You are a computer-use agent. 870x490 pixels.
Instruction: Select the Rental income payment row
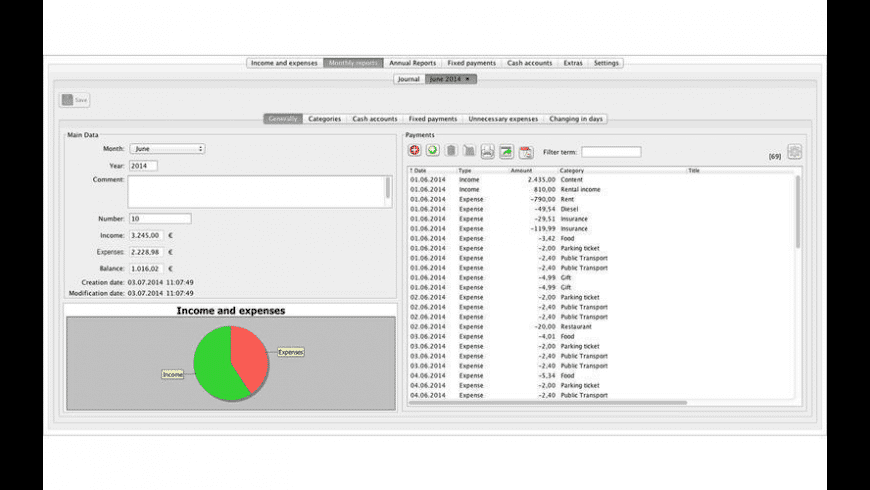pyautogui.click(x=602, y=189)
